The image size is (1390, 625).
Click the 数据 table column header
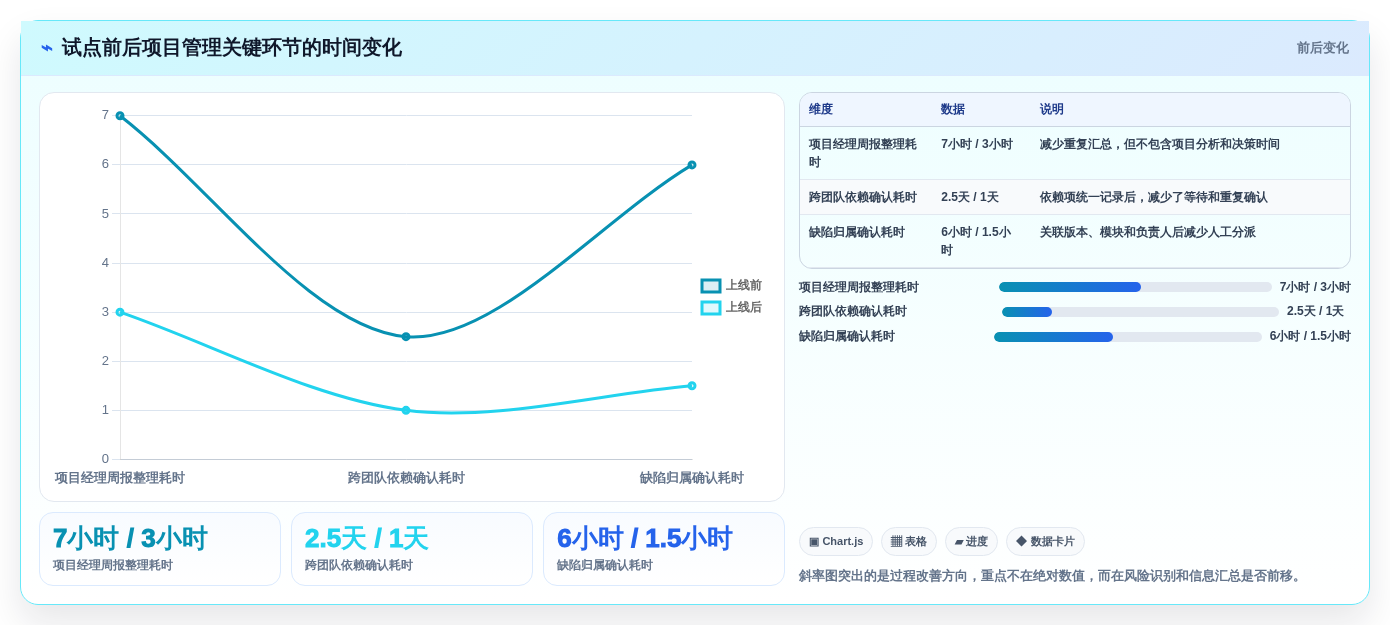[x=981, y=110]
